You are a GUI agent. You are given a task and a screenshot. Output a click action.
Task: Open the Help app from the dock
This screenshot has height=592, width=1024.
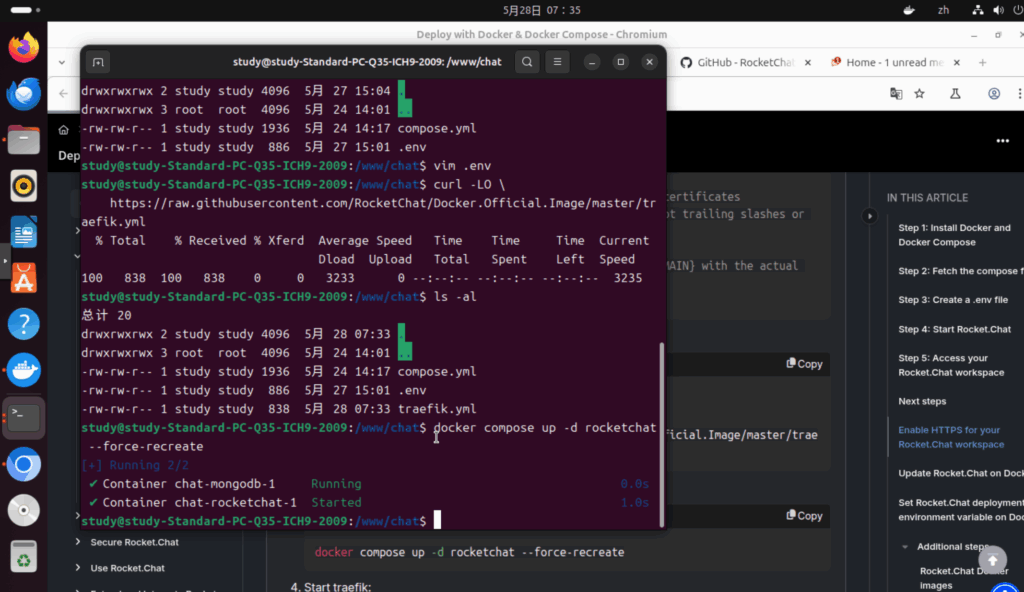tap(24, 324)
